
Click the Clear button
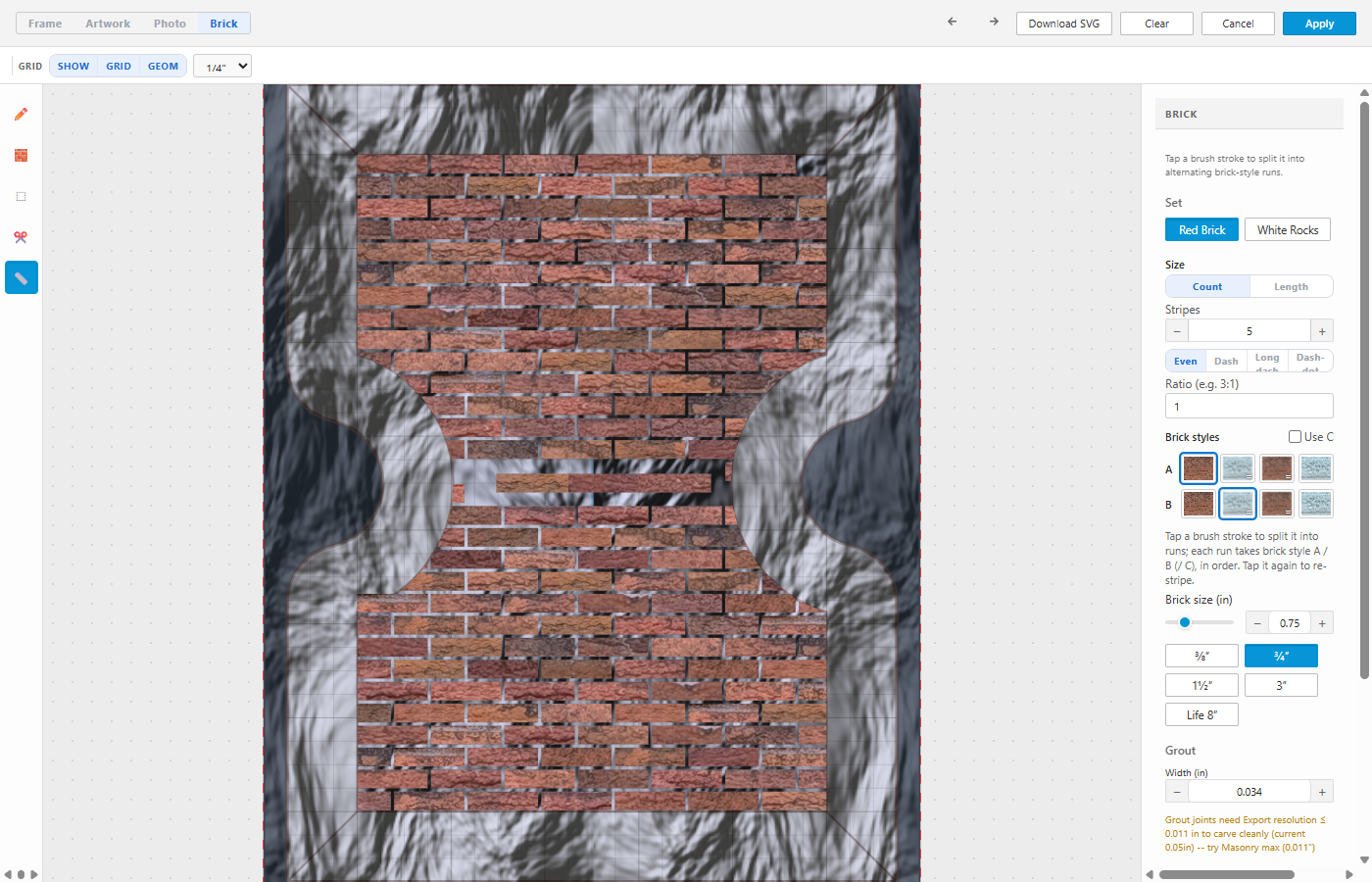pos(1156,24)
